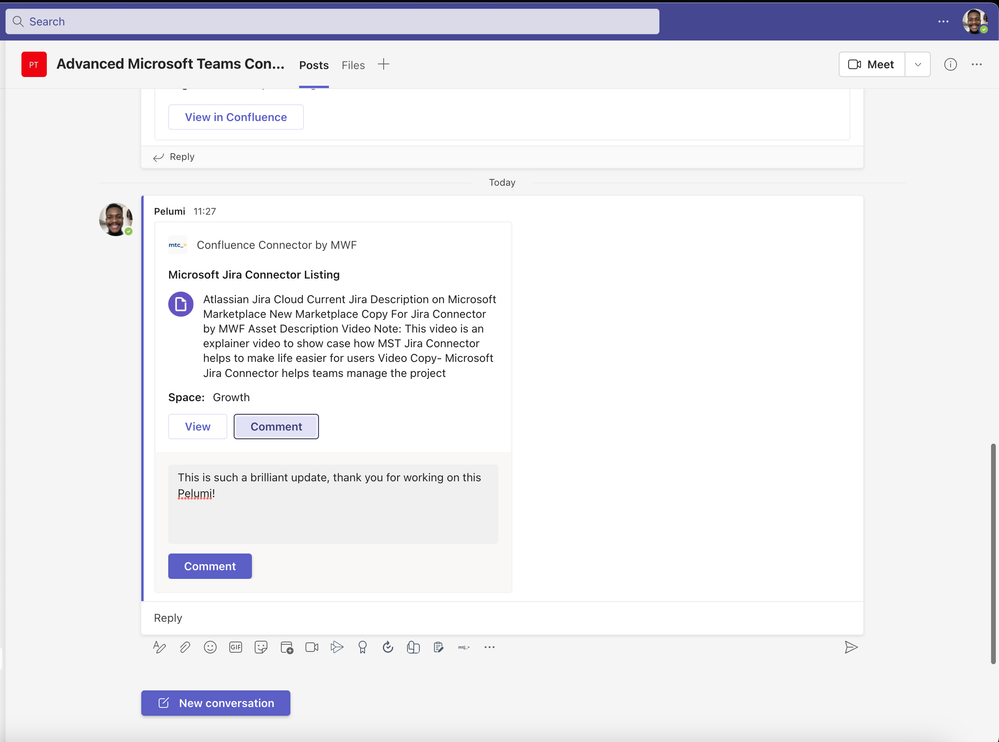
Task: Switch to the Files tab
Action: [x=353, y=65]
